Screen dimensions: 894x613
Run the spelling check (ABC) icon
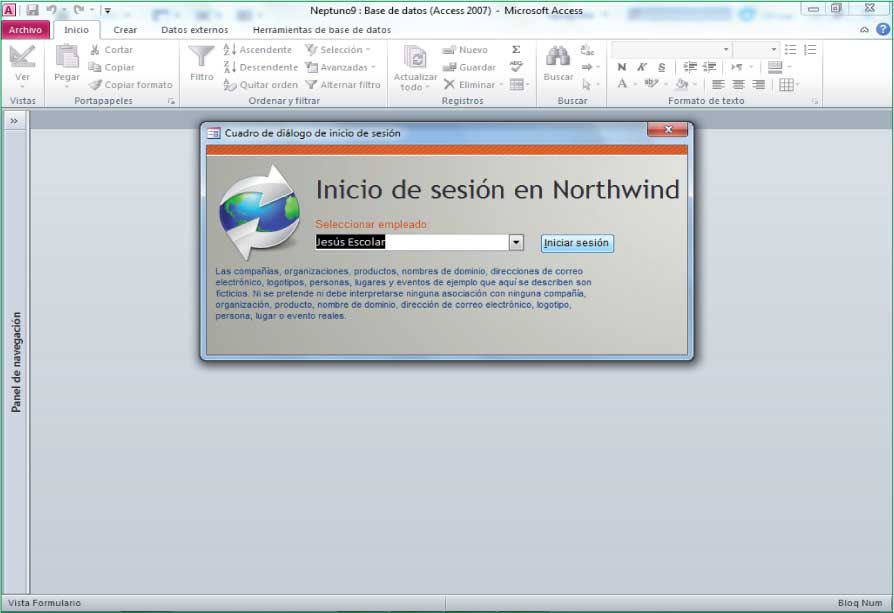[516, 67]
